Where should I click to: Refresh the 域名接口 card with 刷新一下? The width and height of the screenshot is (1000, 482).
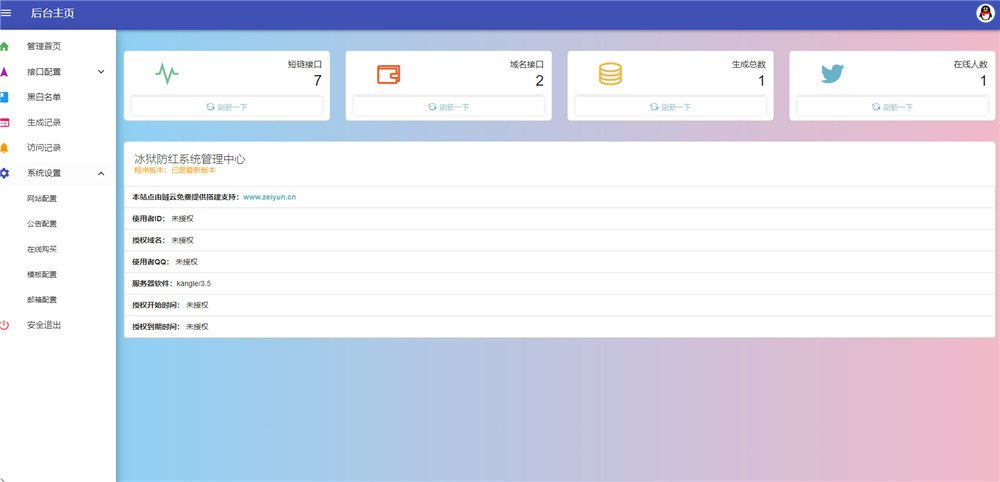[x=449, y=107]
